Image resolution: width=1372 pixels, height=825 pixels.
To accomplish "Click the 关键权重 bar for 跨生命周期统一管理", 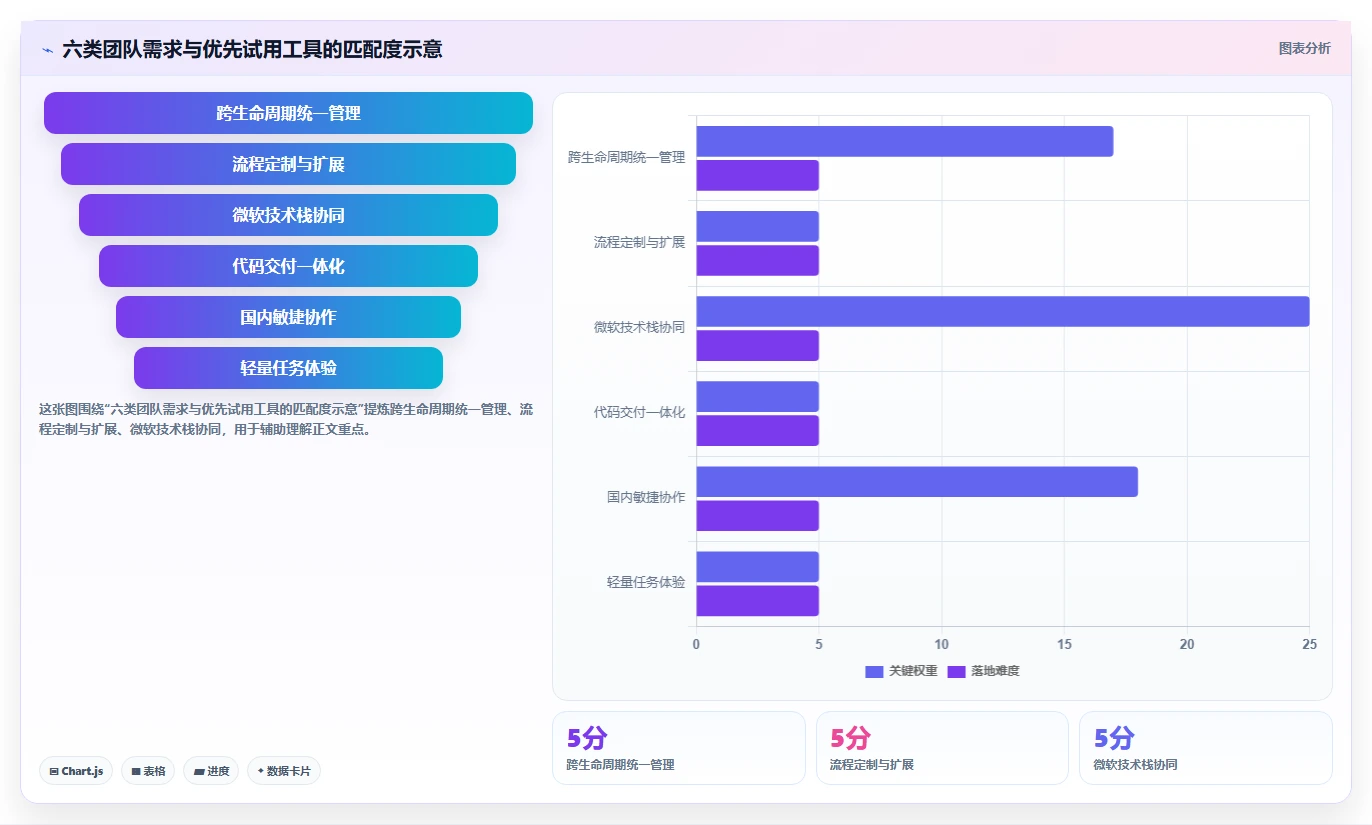I will pyautogui.click(x=904, y=141).
